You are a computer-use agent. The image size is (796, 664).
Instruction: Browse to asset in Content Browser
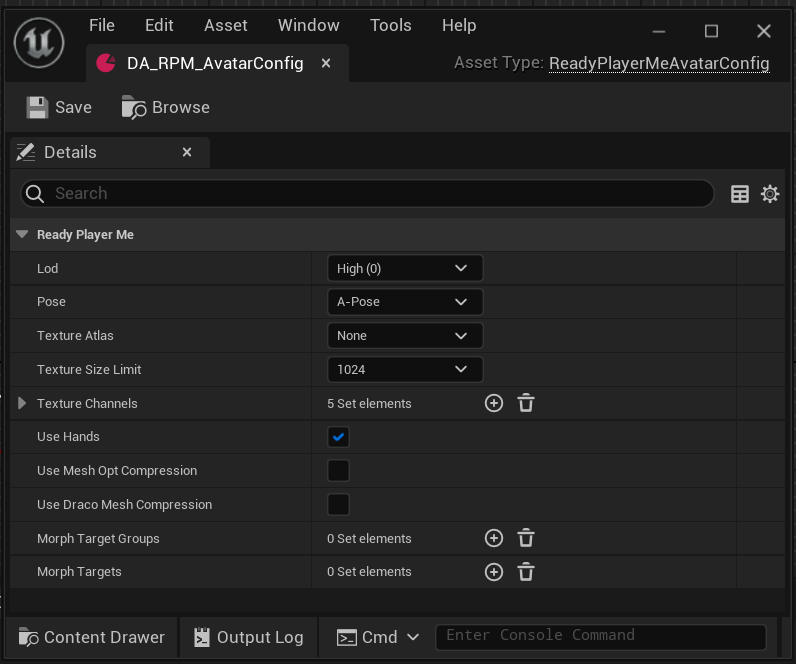point(165,108)
